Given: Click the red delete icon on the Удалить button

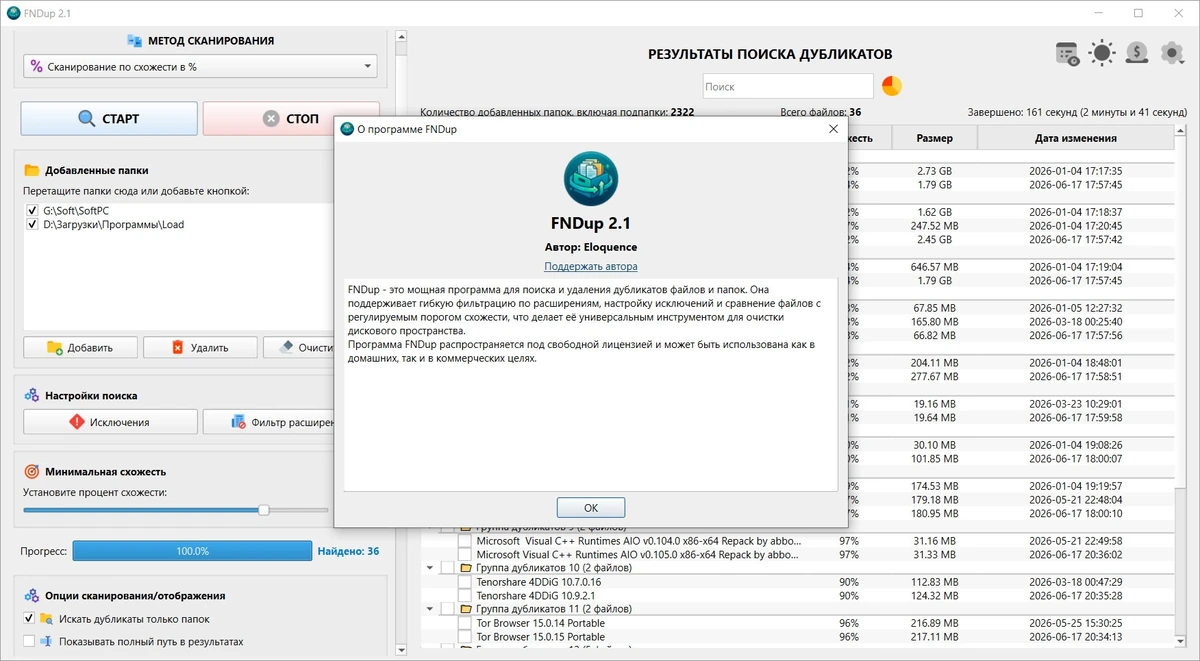Looking at the screenshot, I should 178,347.
